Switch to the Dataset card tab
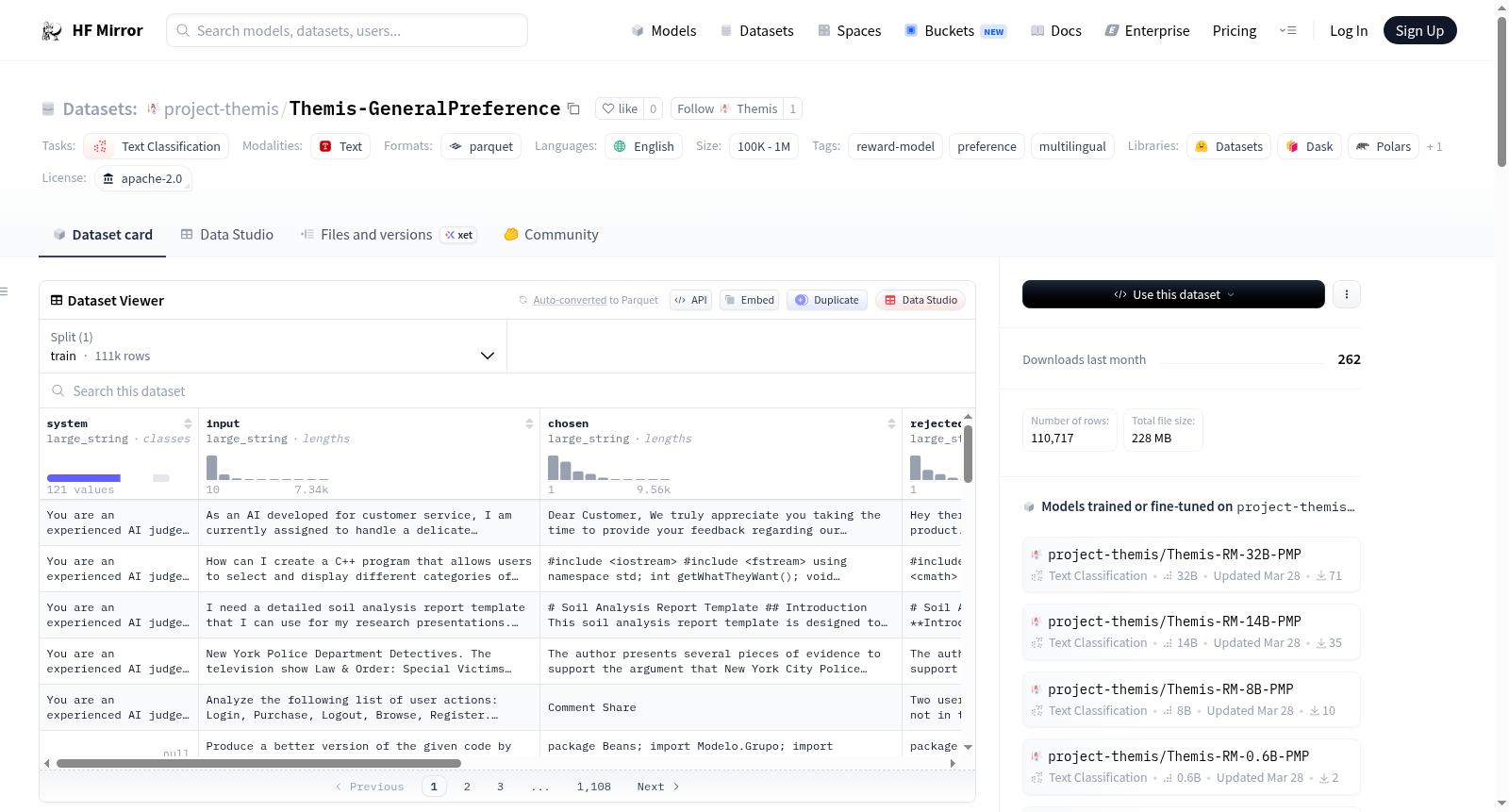 pos(102,235)
